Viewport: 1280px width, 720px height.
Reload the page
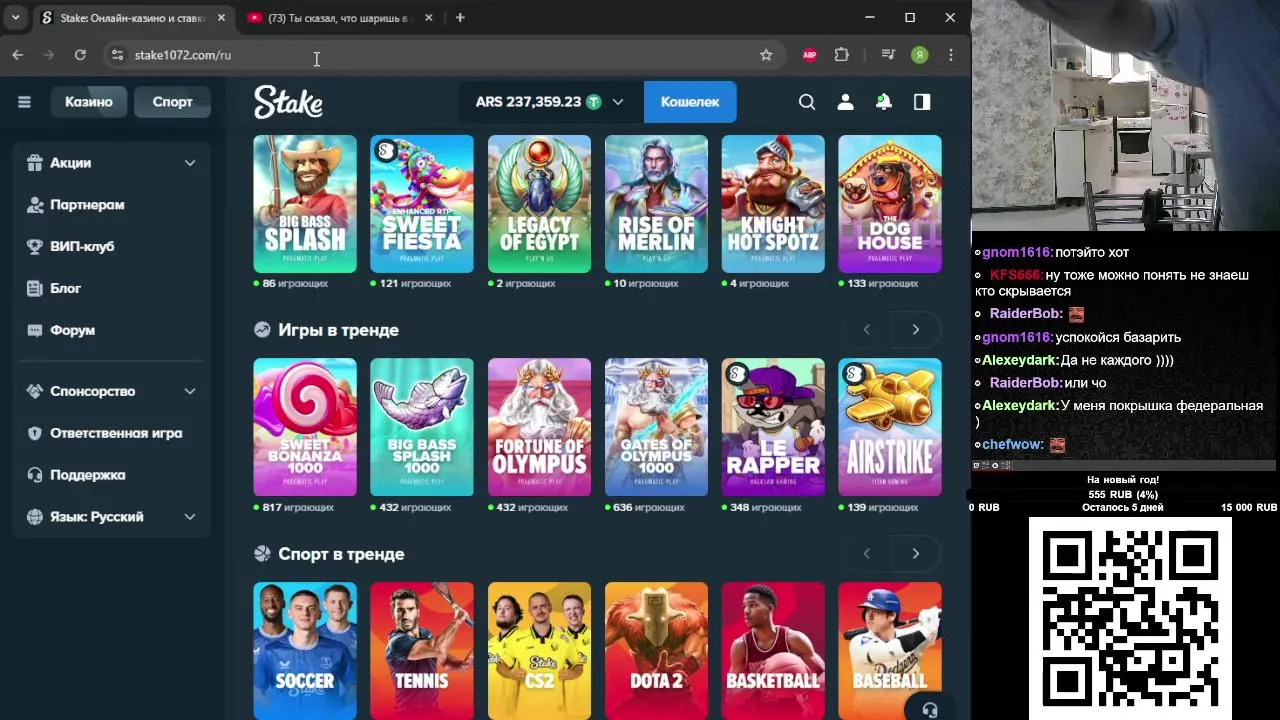point(80,55)
